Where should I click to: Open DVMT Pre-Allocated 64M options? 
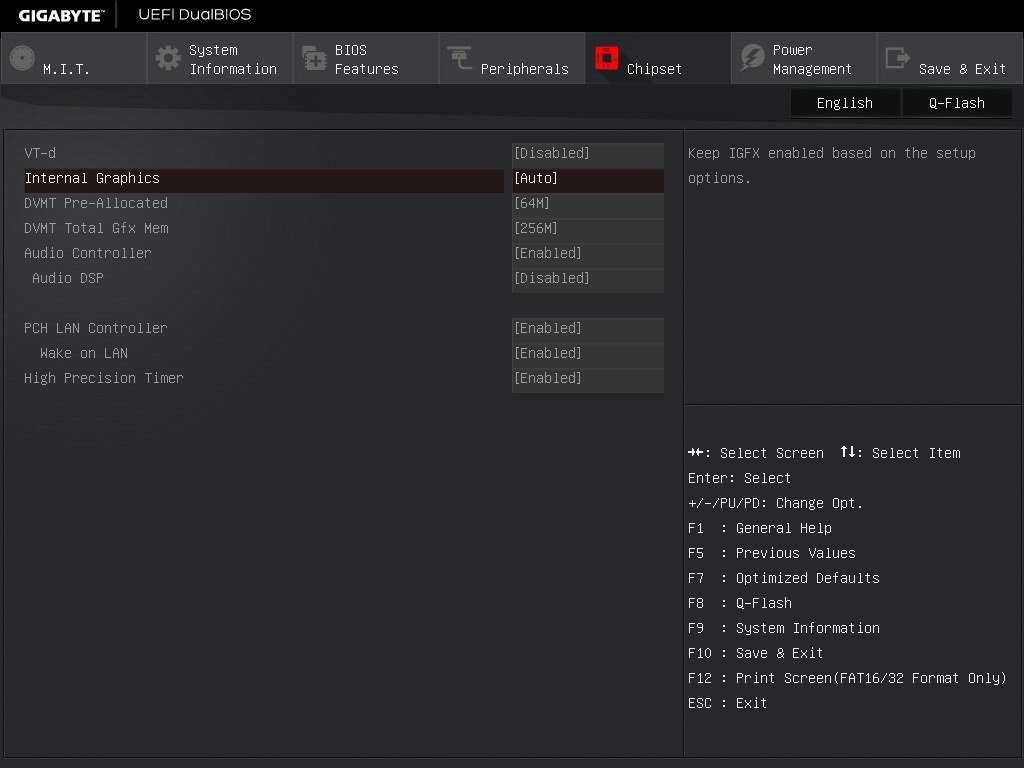click(587, 204)
